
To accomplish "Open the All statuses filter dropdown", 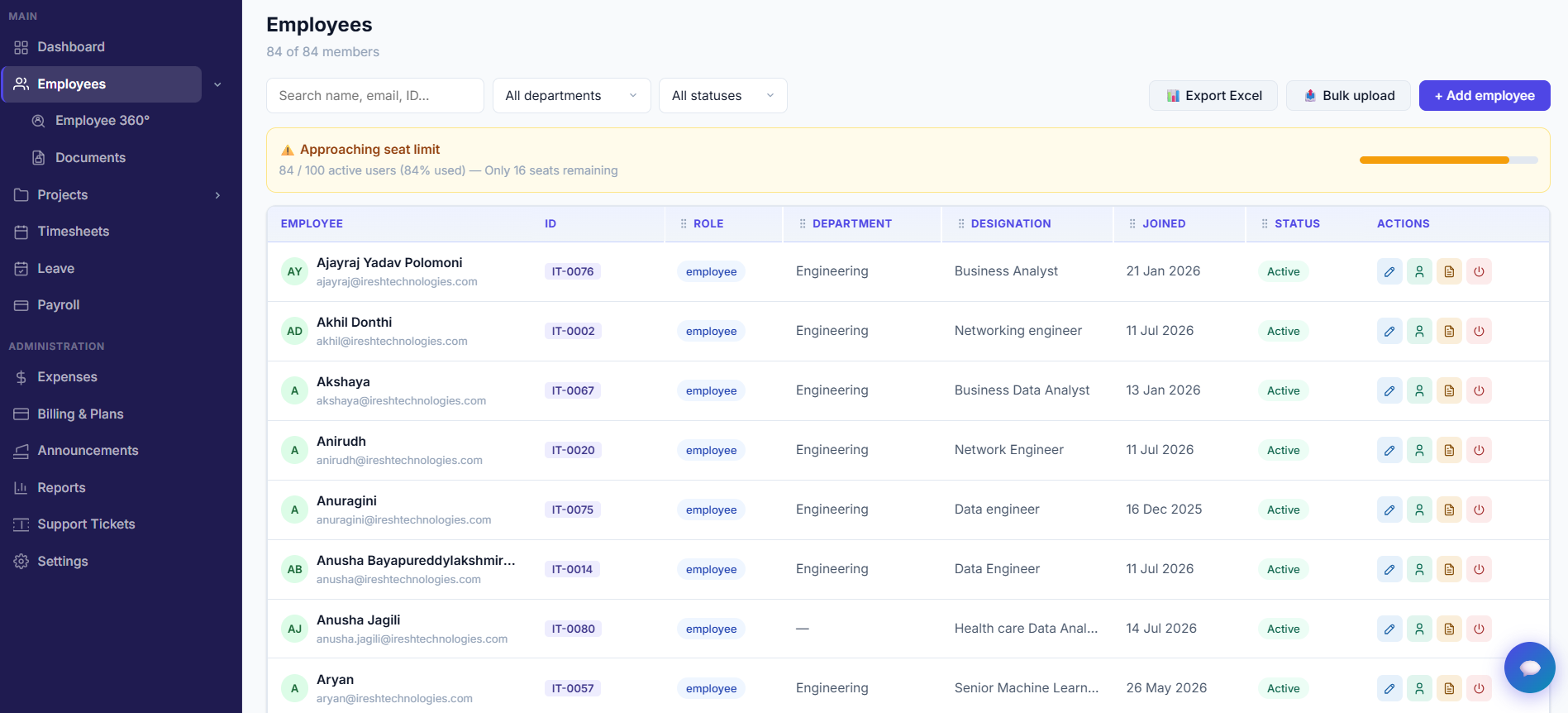I will coord(723,96).
